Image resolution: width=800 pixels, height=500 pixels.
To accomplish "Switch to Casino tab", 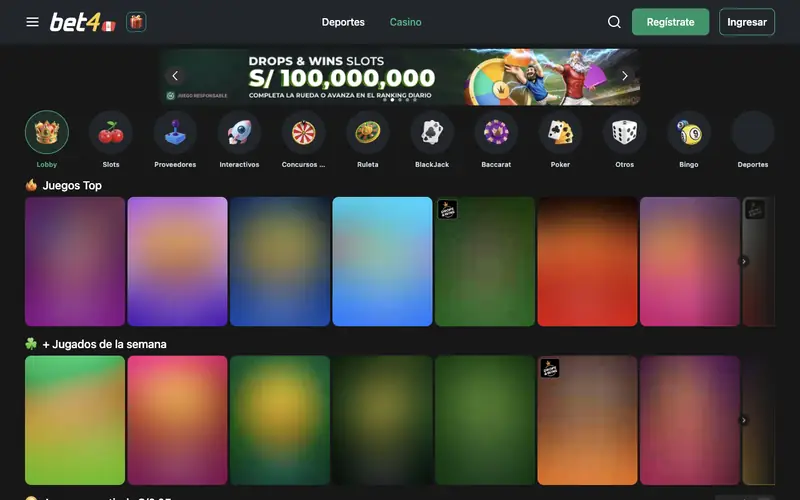I will click(x=406, y=22).
